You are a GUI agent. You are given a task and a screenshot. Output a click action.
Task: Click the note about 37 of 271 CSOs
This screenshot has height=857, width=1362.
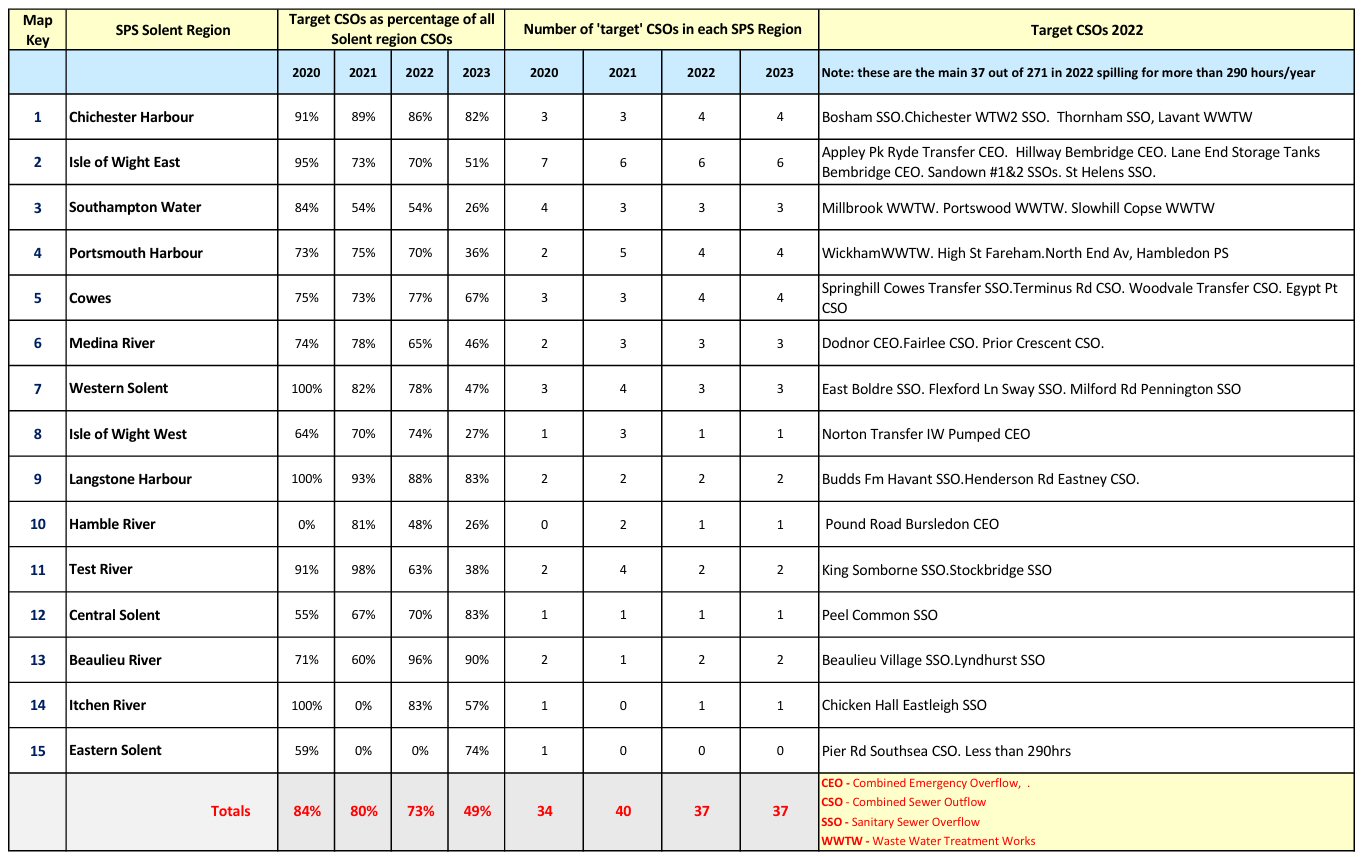pos(1068,73)
